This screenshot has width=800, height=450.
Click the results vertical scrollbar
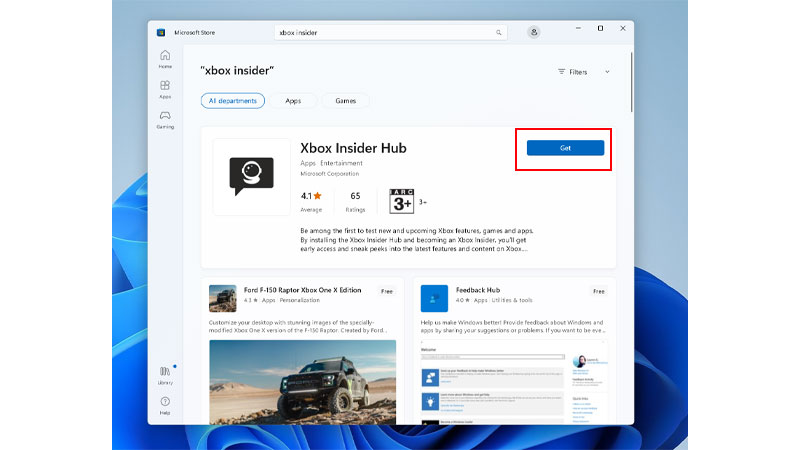[x=631, y=82]
